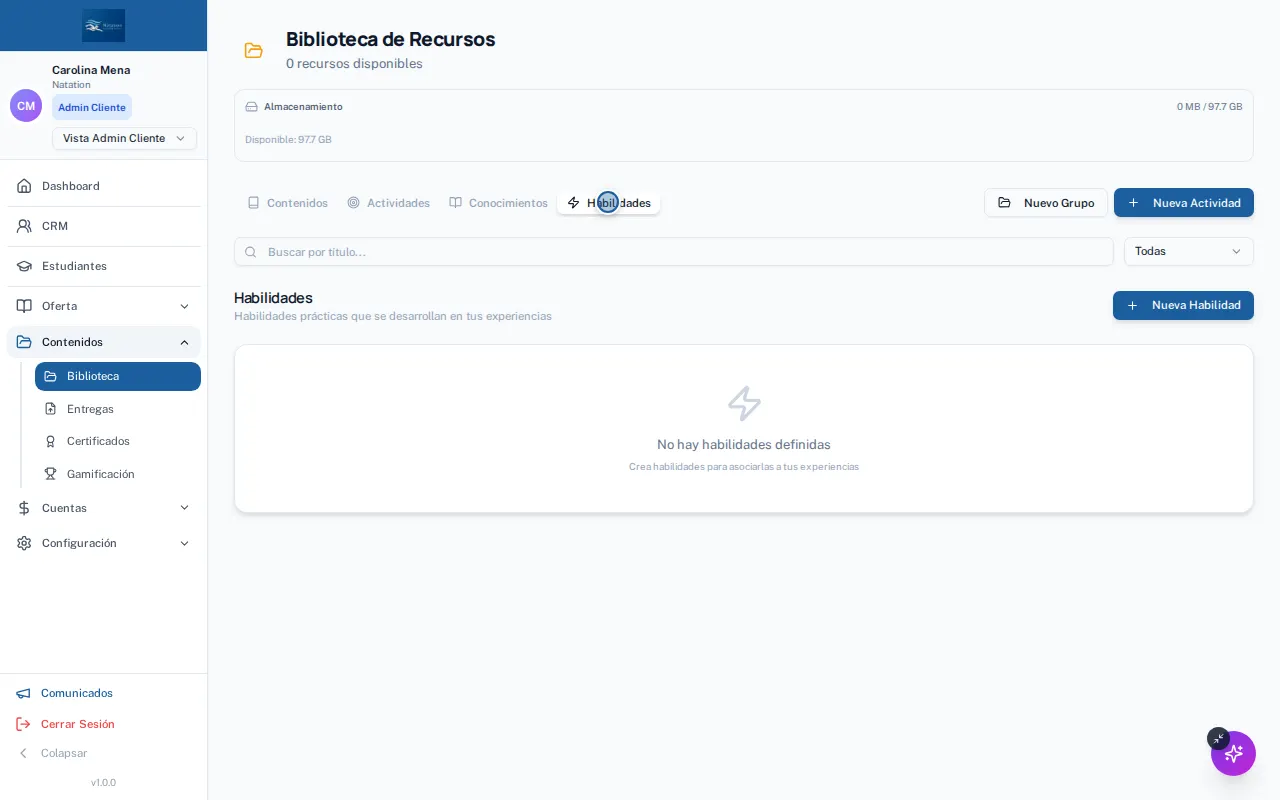Click the Gamificación trophy icon
The width and height of the screenshot is (1280, 800).
pos(50,474)
